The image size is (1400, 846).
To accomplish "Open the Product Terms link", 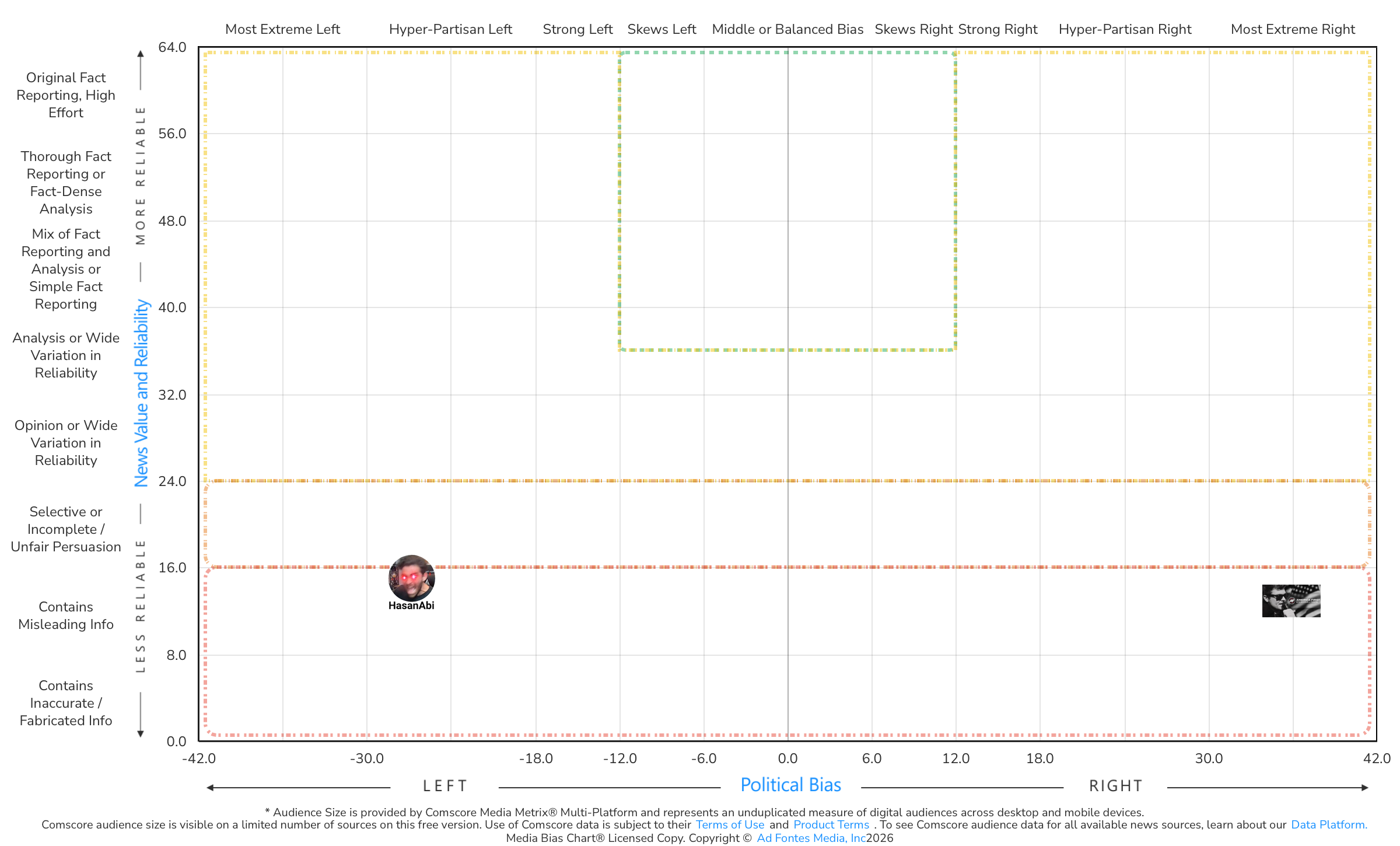I will coord(831,824).
